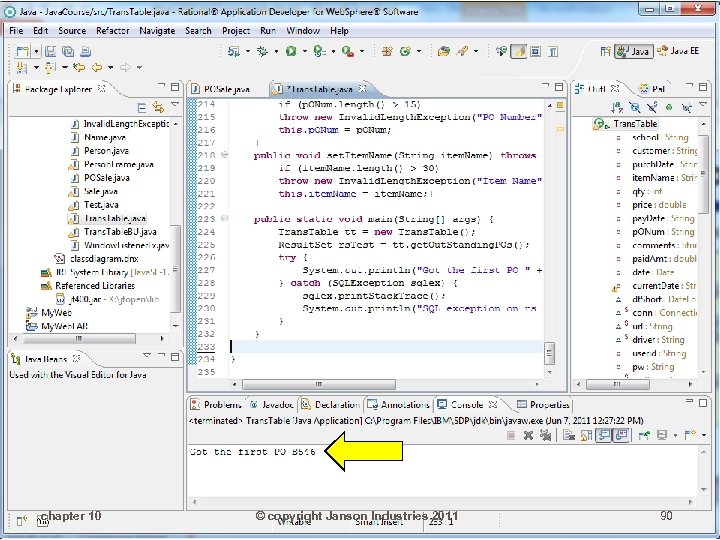The height and width of the screenshot is (540, 720).
Task: Switch to the Problems tab
Action: [x=215, y=405]
